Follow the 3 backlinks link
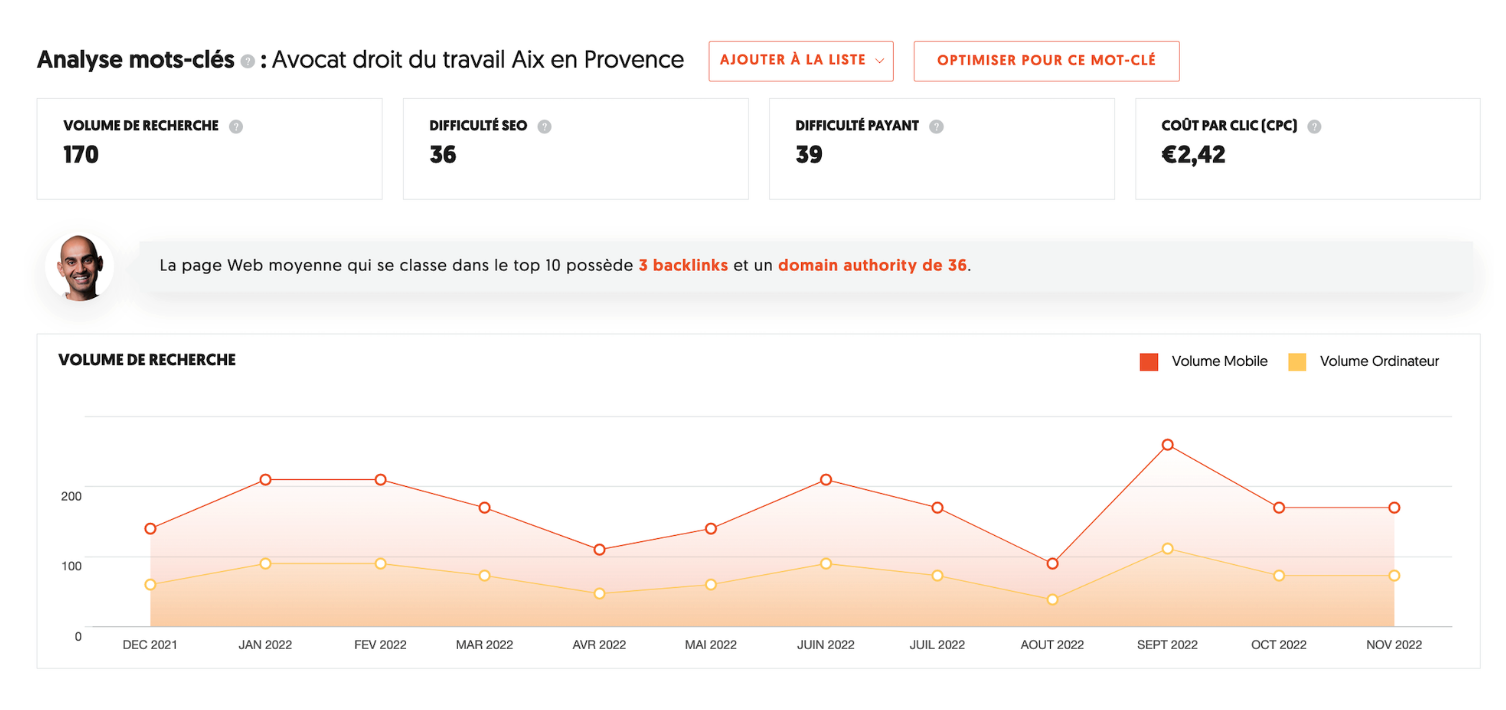1506x710 pixels. tap(683, 266)
